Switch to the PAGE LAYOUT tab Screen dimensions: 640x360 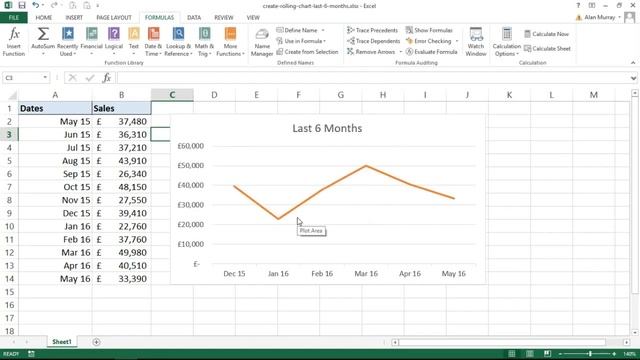pyautogui.click(x=114, y=18)
